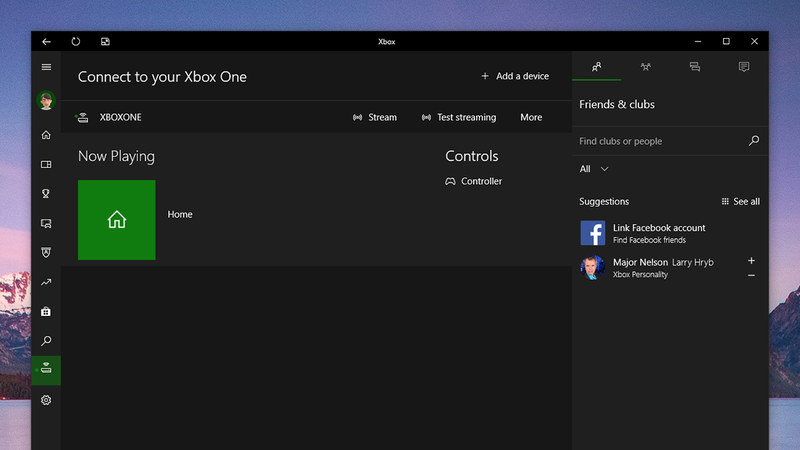
Task: Open Game DVR sidebar icon
Action: click(46, 223)
